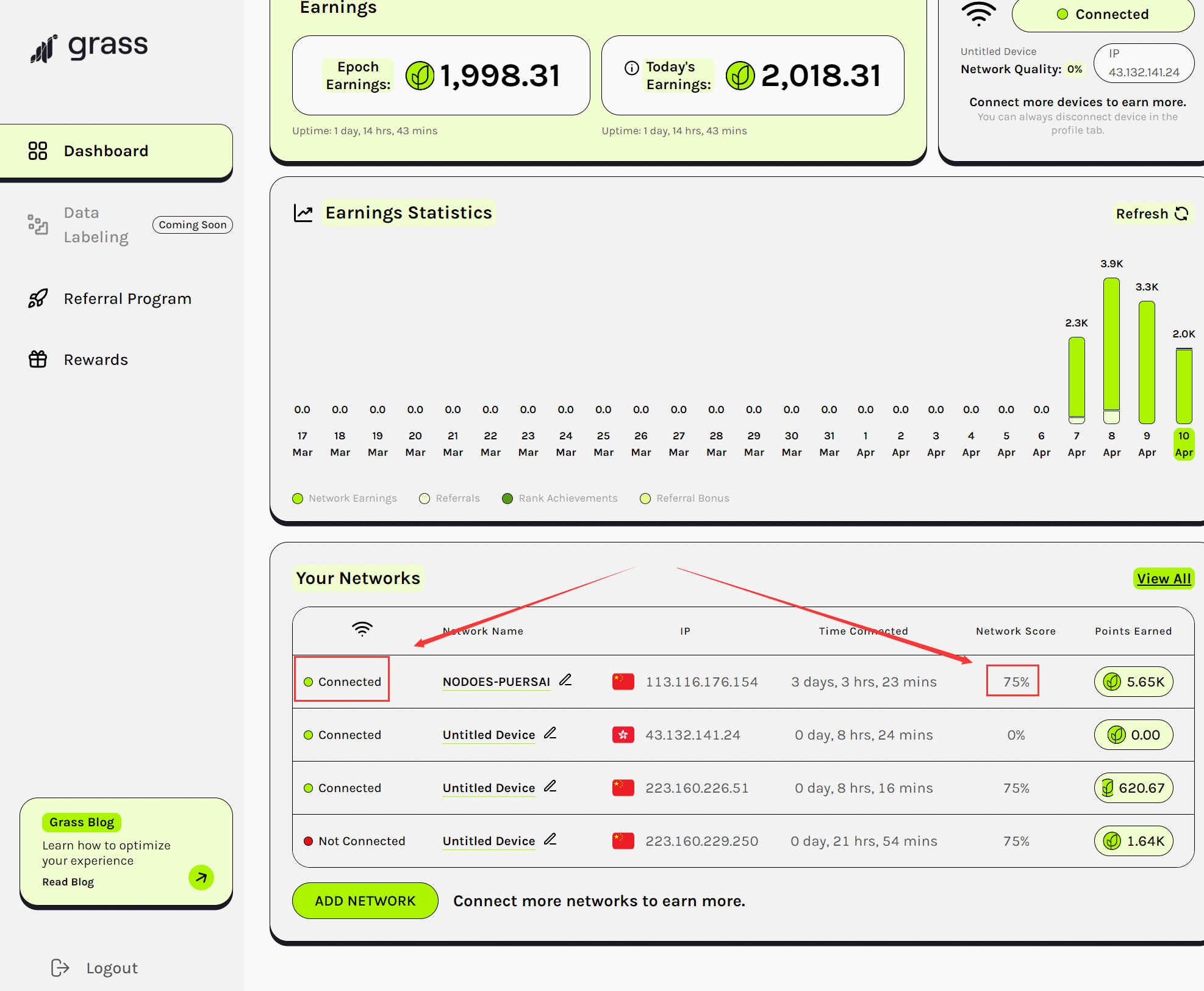Toggle Rank Achievements legend item
The height and width of the screenshot is (991, 1204).
click(560, 499)
